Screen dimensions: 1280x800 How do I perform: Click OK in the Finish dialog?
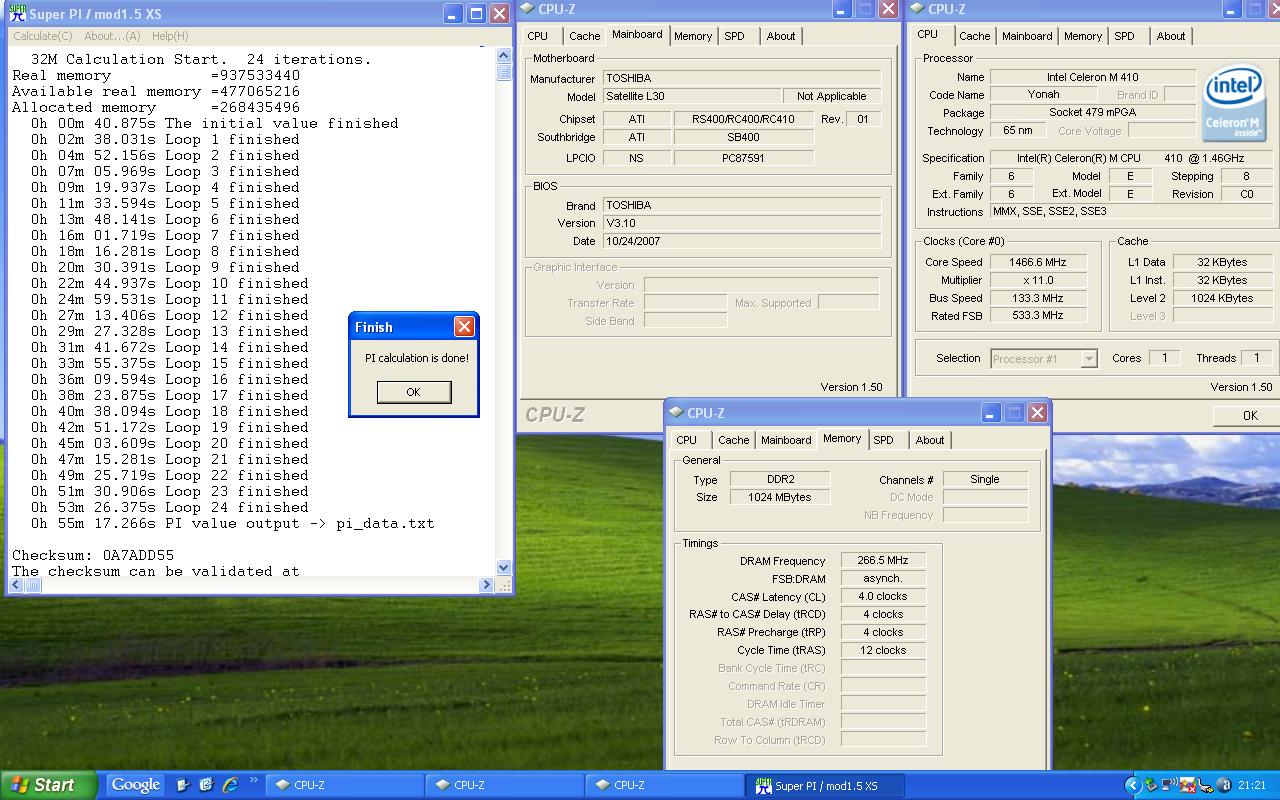coord(413,392)
